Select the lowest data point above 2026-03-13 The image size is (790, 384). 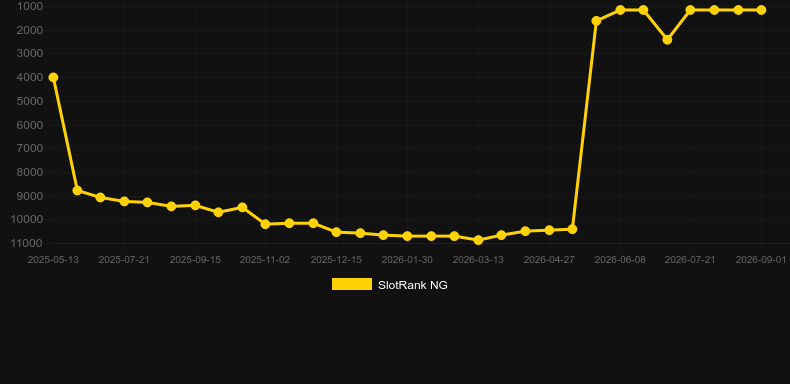point(478,240)
